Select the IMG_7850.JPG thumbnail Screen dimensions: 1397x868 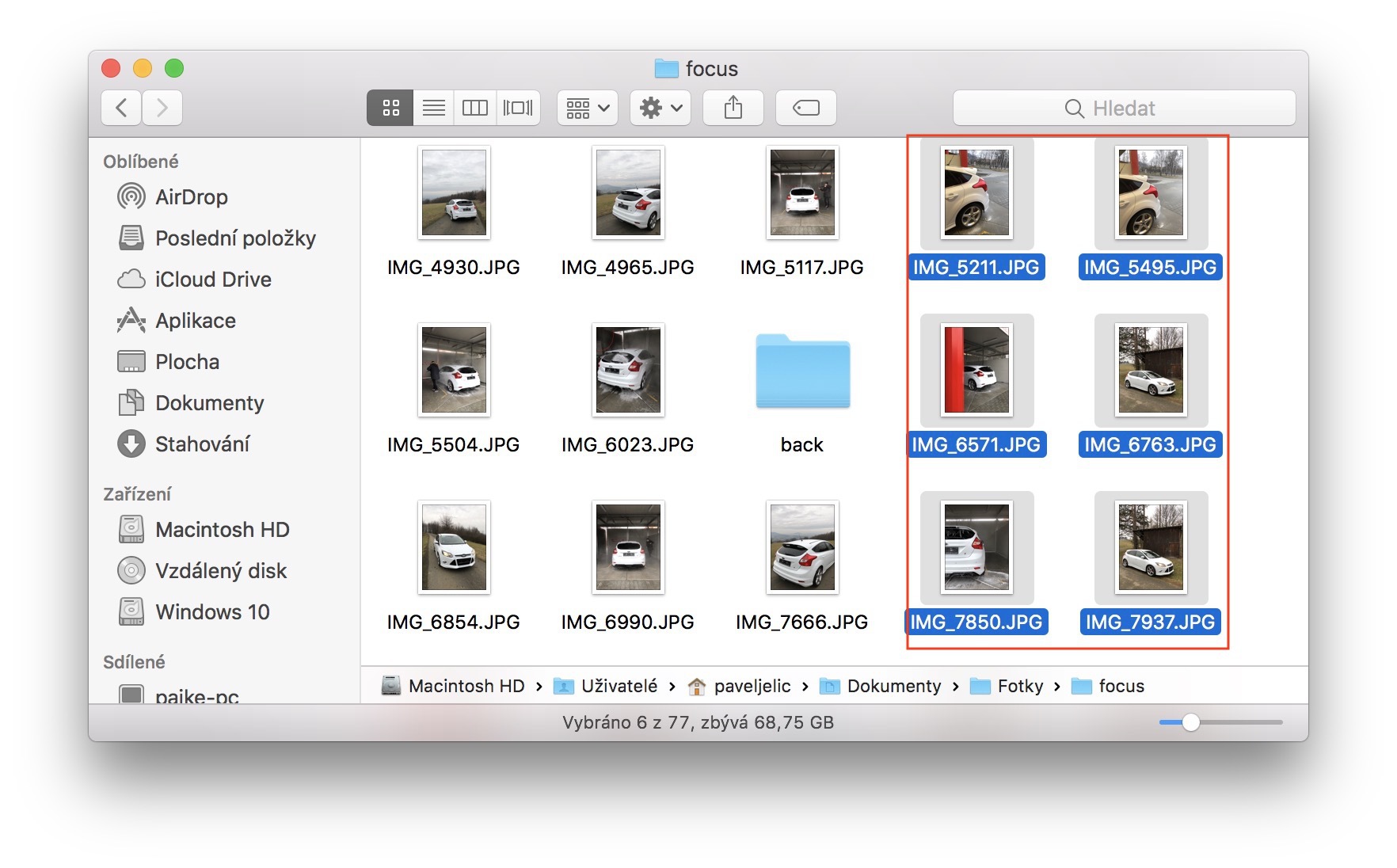click(976, 547)
